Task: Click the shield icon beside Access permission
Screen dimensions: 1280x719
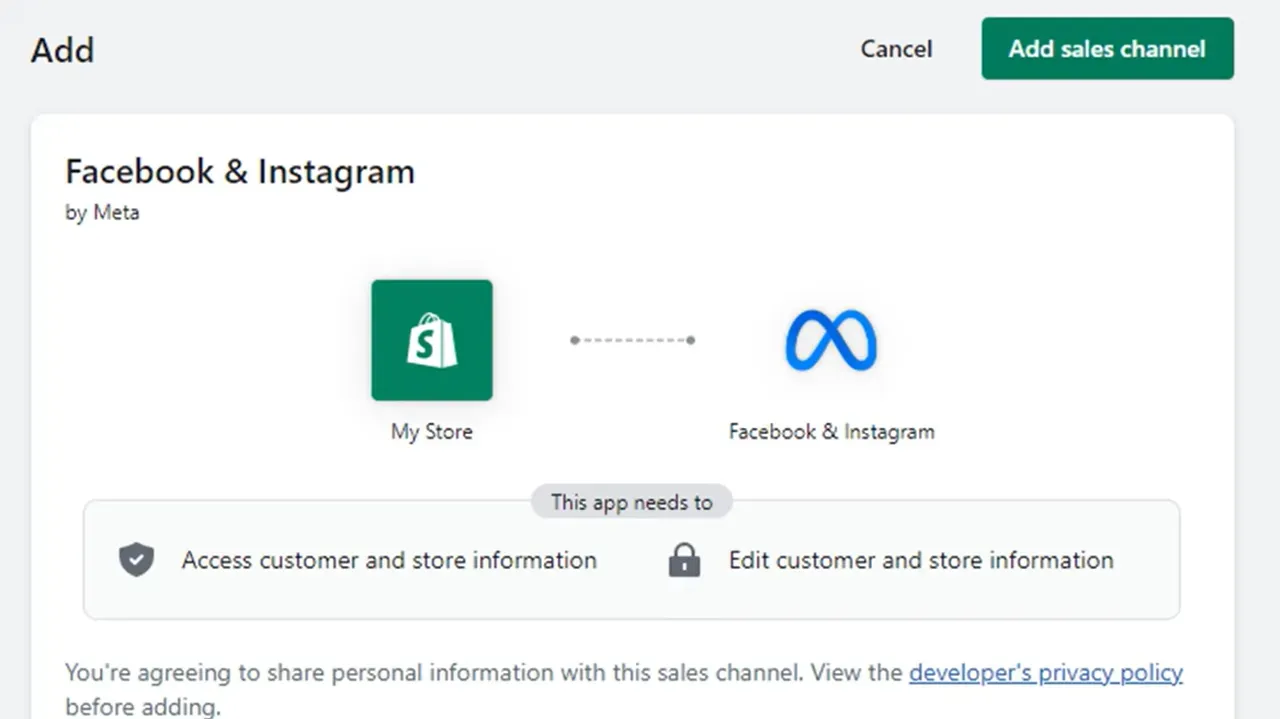Action: (x=136, y=560)
